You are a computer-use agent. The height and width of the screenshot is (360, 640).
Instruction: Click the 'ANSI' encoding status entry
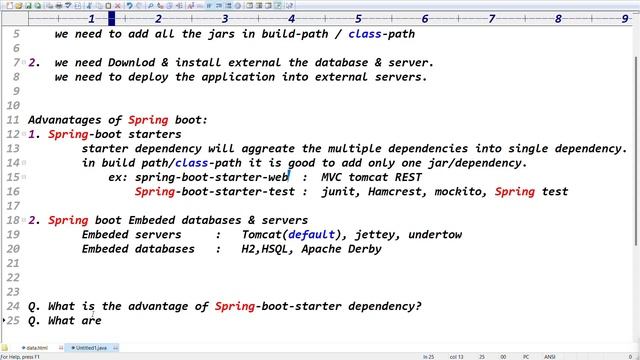coord(549,357)
